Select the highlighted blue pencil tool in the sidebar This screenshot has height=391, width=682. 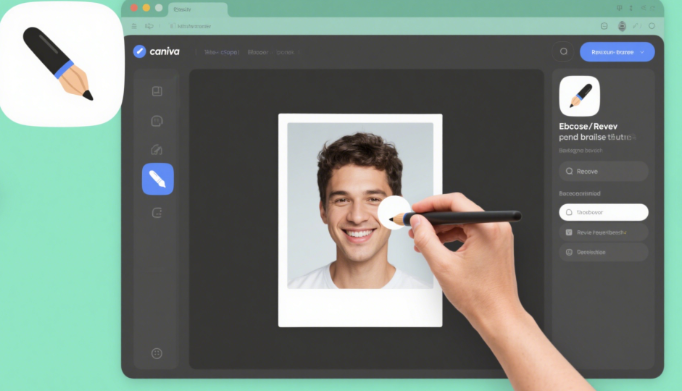pyautogui.click(x=157, y=179)
